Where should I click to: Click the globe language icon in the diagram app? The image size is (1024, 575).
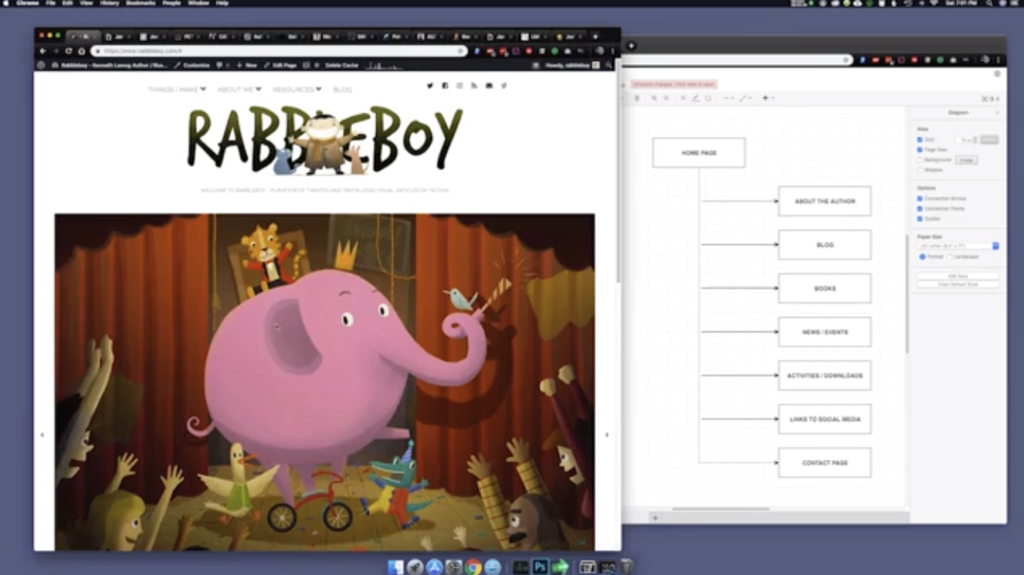997,74
